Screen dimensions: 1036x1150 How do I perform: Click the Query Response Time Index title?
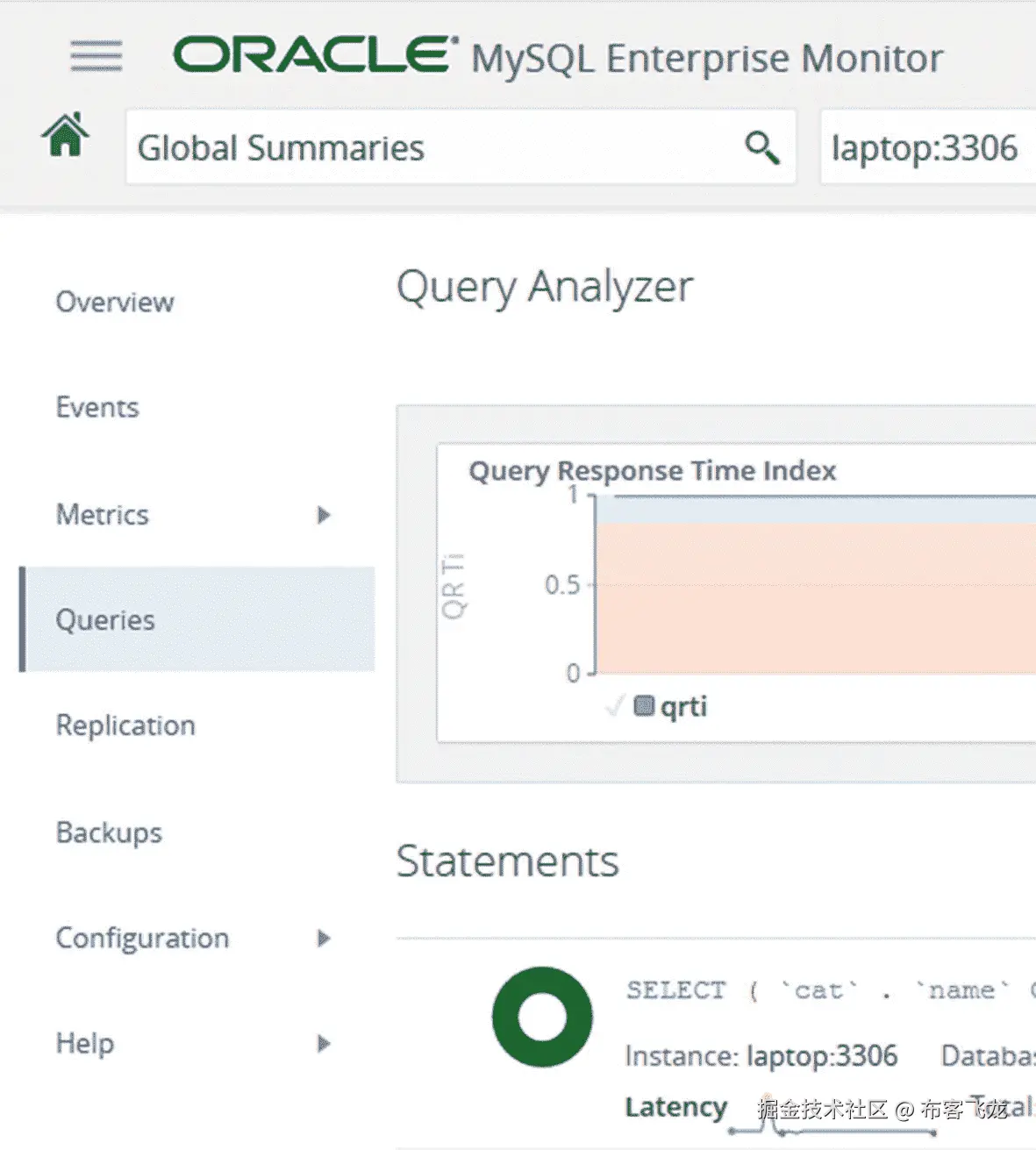[x=653, y=471]
